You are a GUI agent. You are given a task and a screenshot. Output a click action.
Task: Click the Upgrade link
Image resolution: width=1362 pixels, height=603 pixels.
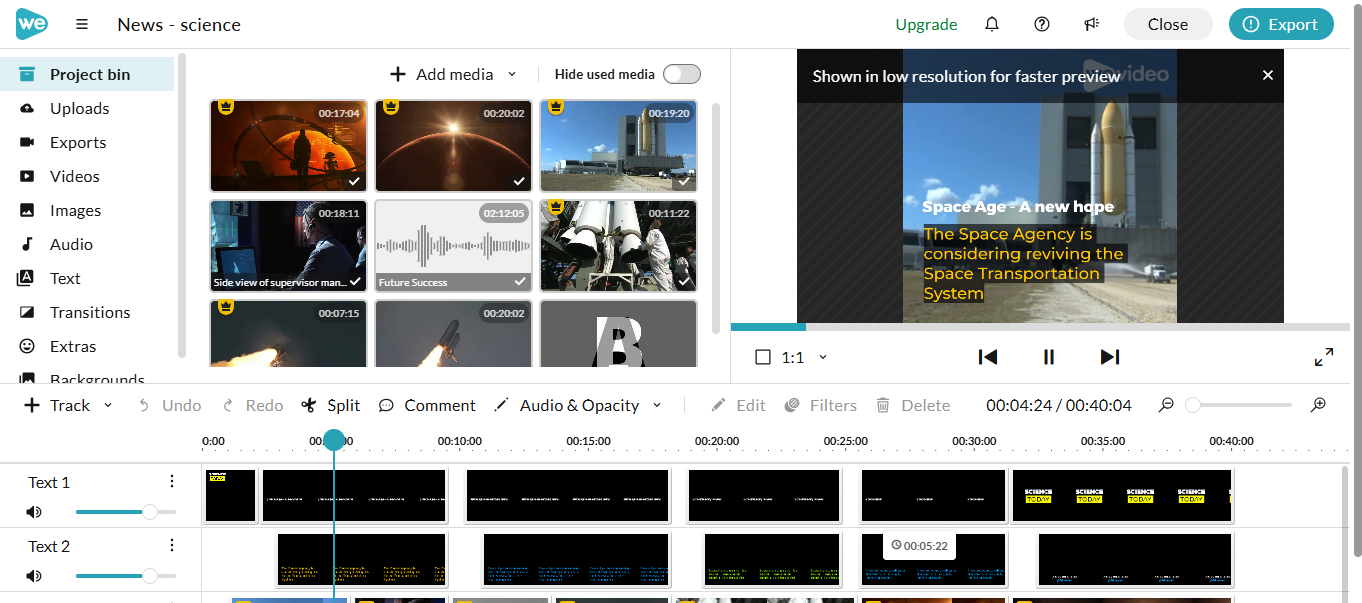(x=925, y=24)
